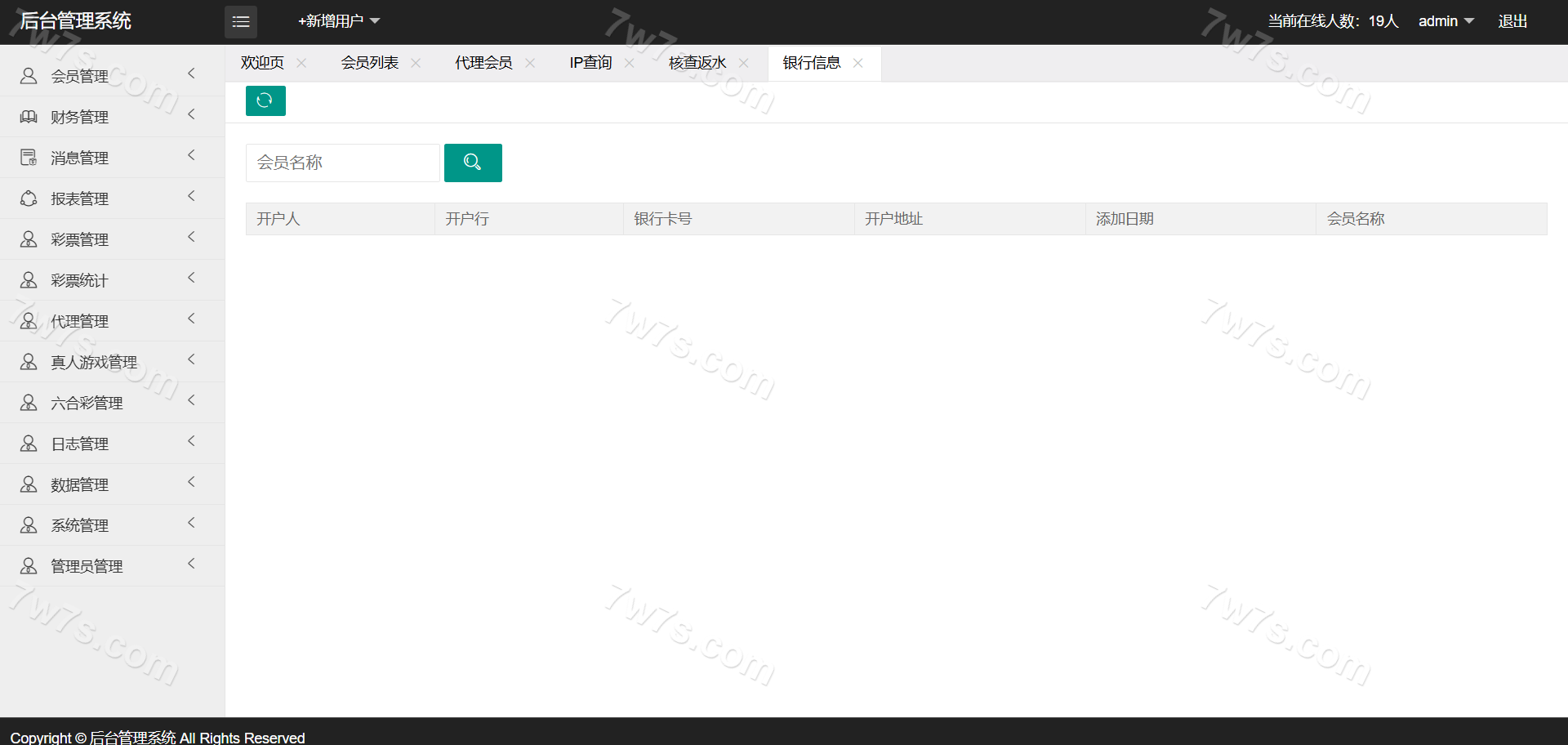Click the message icon beside 消息管理
The height and width of the screenshot is (745, 1568).
click(x=29, y=158)
